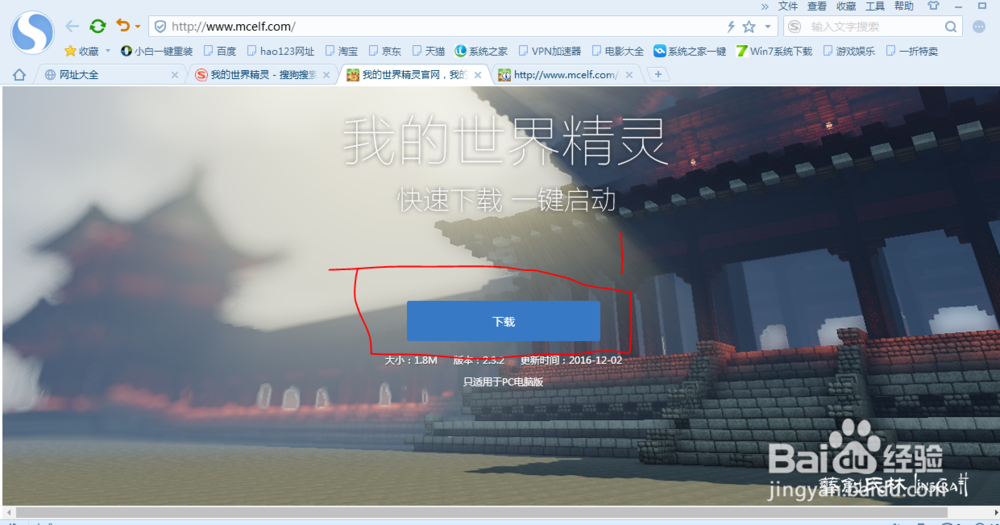The height and width of the screenshot is (525, 1000).
Task: Click the orange undo-close-tab icon
Action: click(x=122, y=26)
